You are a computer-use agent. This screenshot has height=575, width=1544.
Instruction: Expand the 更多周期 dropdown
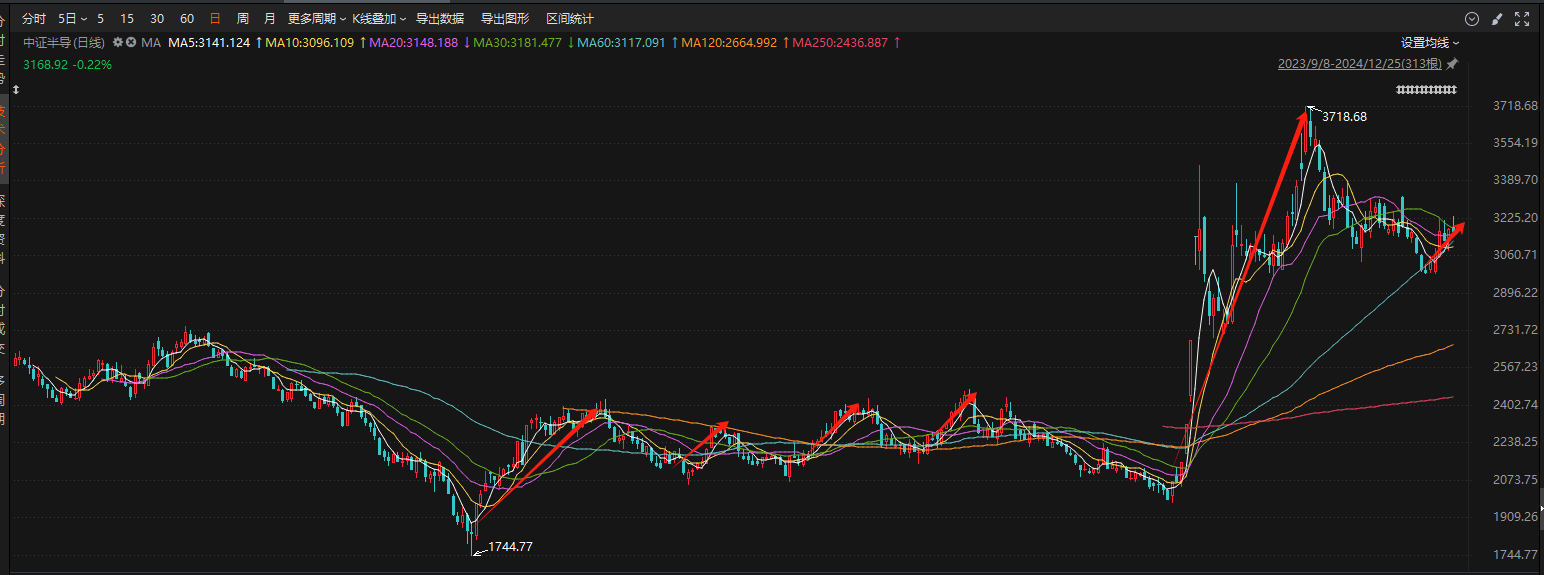point(316,19)
